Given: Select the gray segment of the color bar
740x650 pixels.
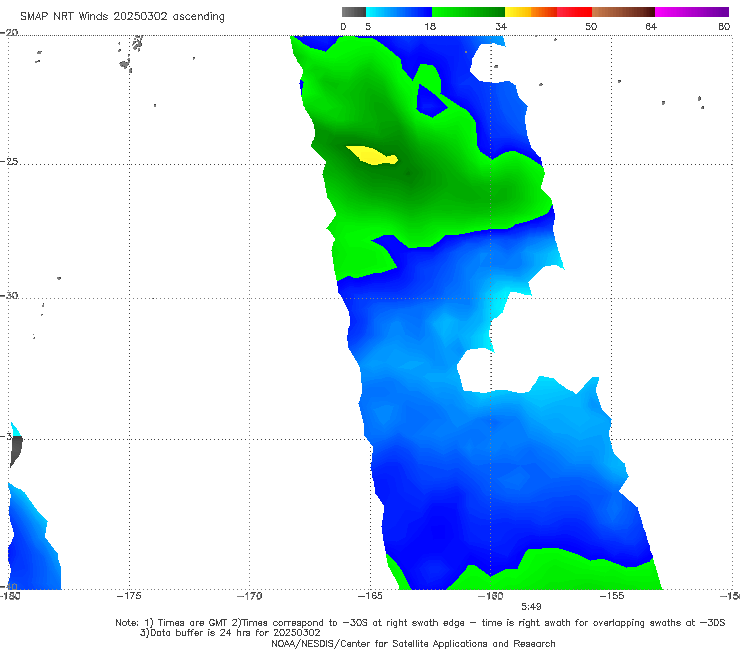Looking at the screenshot, I should tap(354, 12).
